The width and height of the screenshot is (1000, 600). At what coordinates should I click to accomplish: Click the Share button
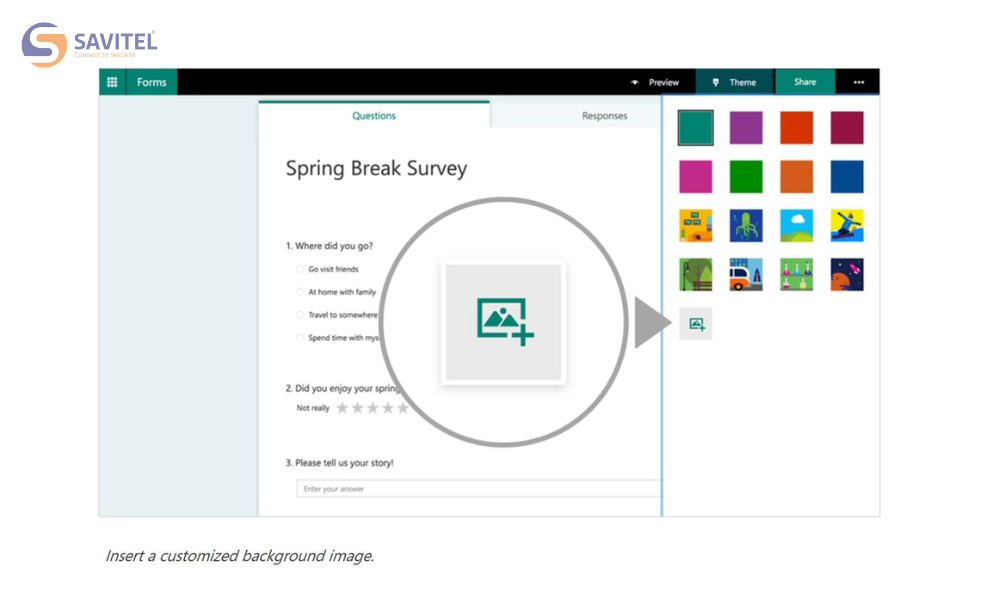805,82
